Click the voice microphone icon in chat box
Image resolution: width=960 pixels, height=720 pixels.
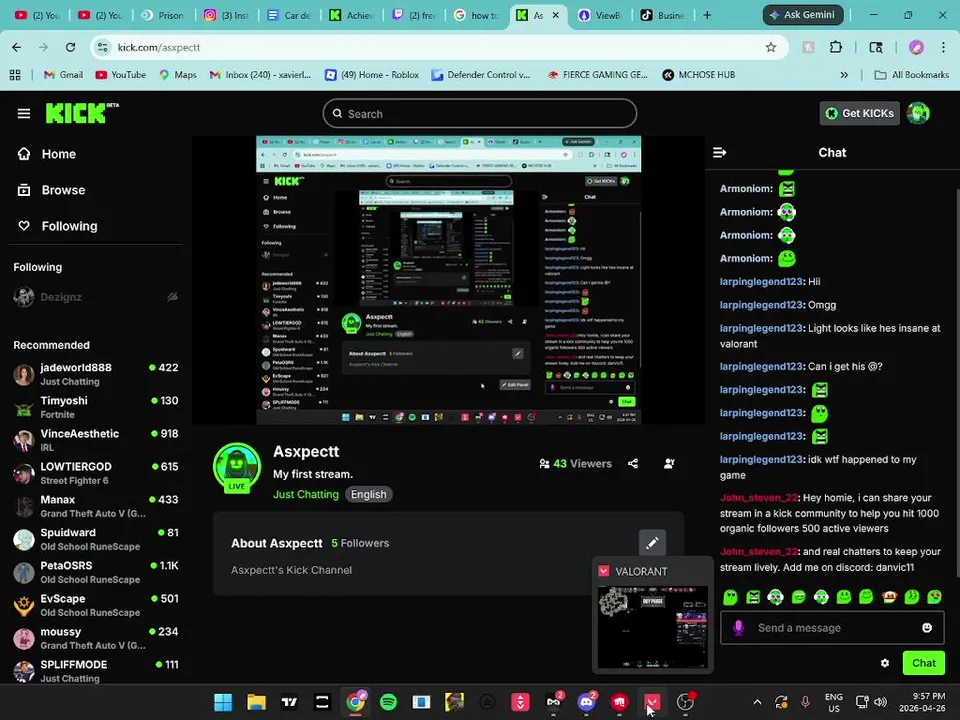pyautogui.click(x=738, y=628)
